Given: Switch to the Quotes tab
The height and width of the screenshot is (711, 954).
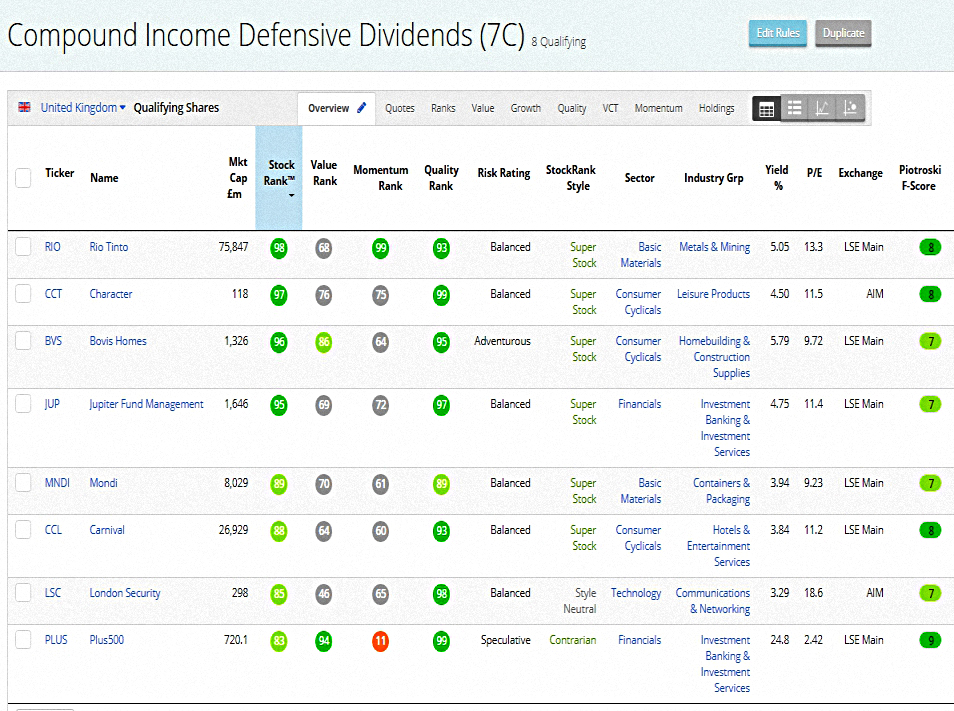Looking at the screenshot, I should tap(400, 108).
